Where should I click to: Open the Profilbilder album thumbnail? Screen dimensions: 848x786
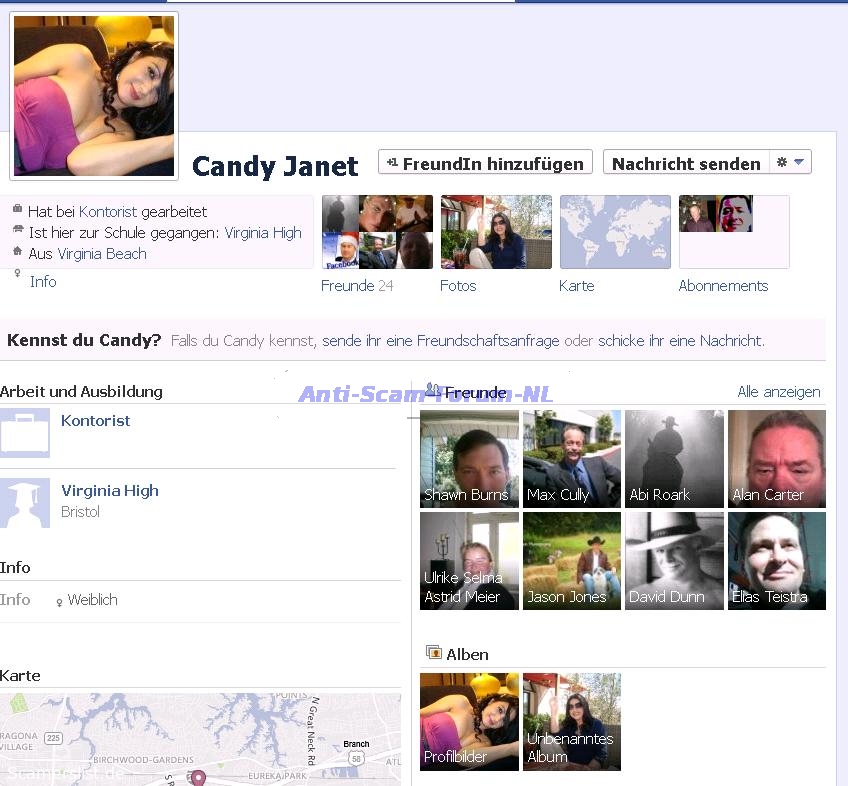(x=469, y=721)
